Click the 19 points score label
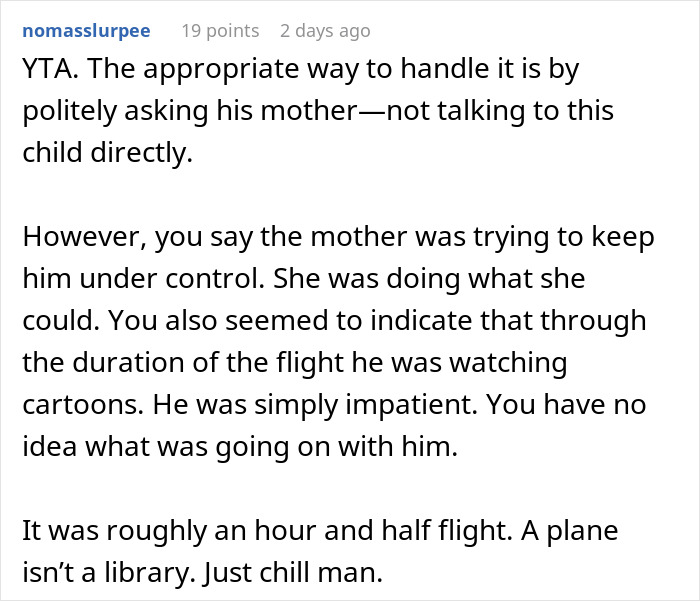The height and width of the screenshot is (601, 700). 221,30
